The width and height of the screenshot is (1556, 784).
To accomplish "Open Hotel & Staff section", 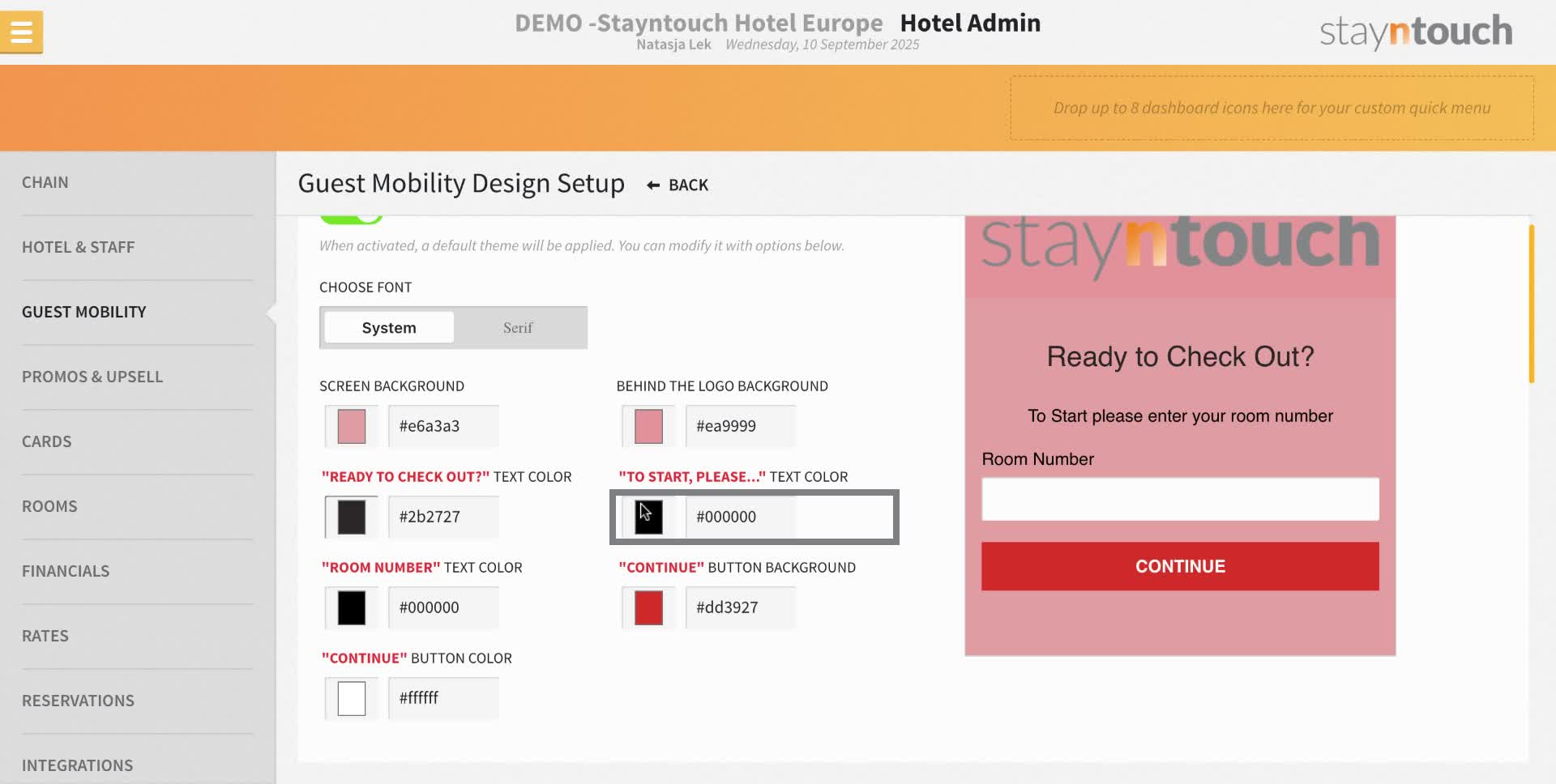I will click(79, 247).
